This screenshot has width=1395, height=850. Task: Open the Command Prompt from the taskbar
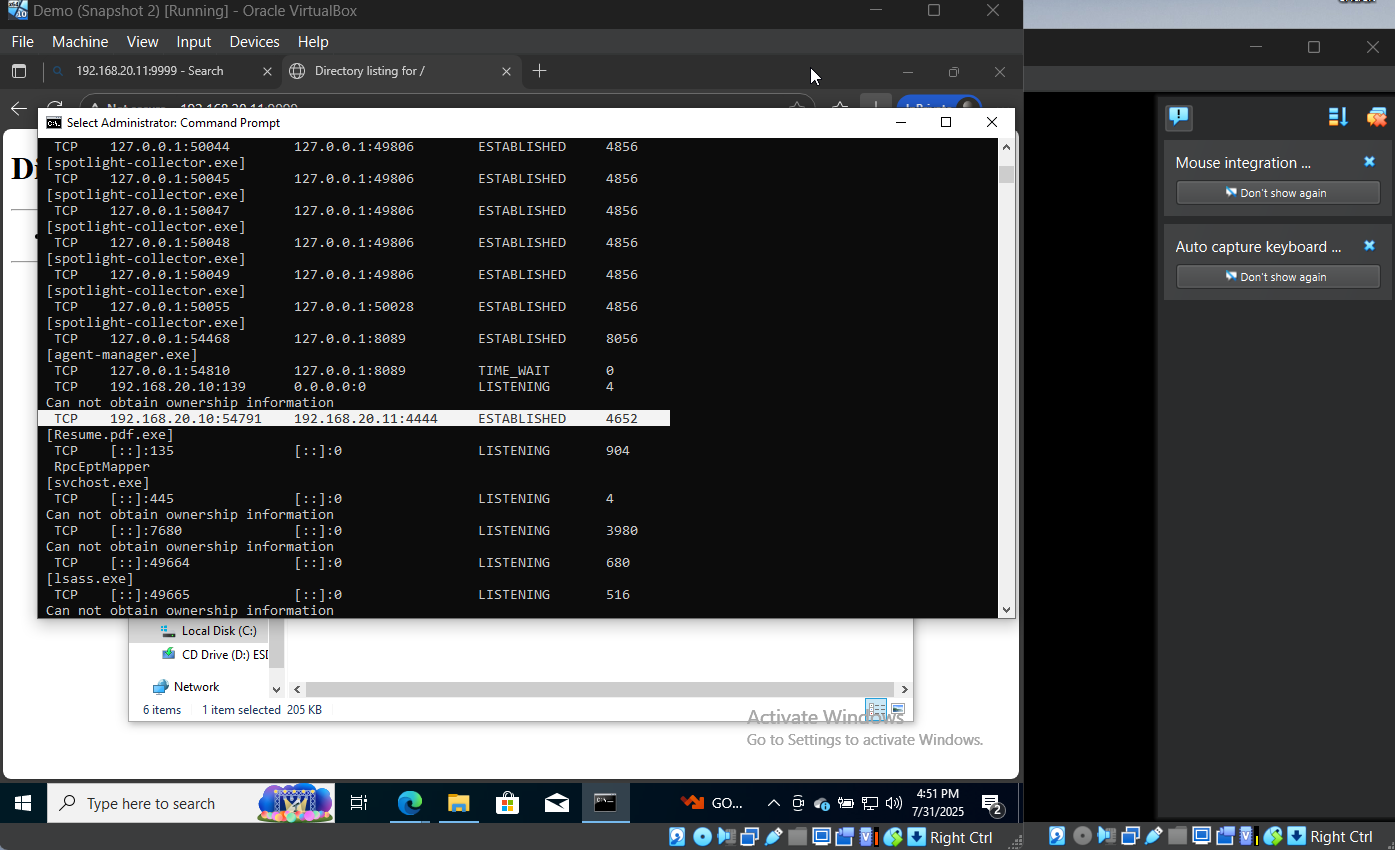[x=605, y=802]
